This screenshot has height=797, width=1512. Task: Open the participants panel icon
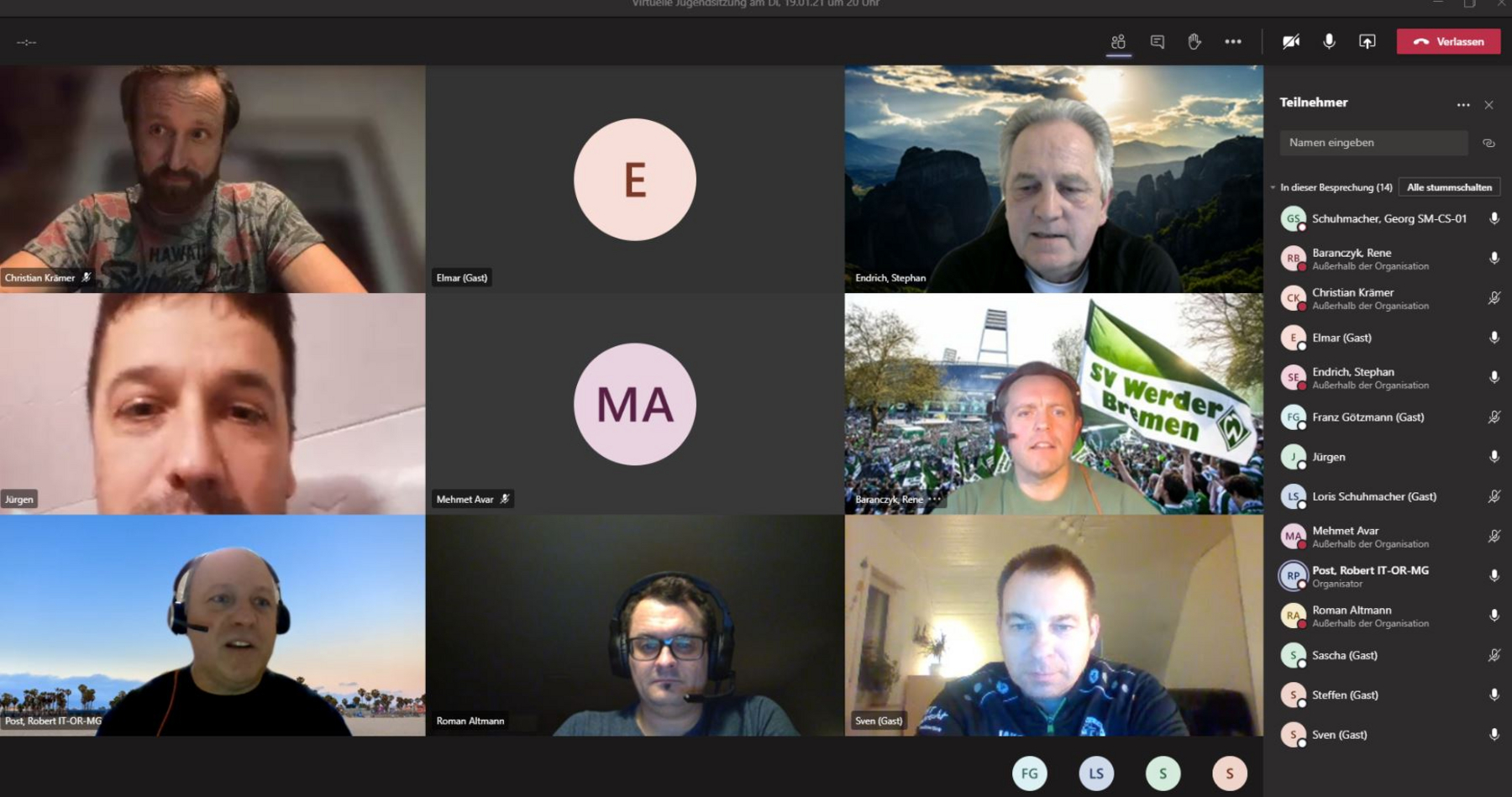tap(1118, 42)
